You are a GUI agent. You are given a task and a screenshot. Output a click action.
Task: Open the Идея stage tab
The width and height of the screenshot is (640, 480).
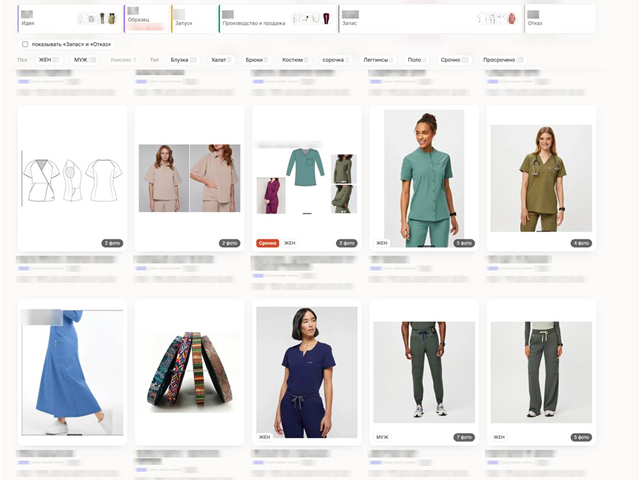pos(69,19)
